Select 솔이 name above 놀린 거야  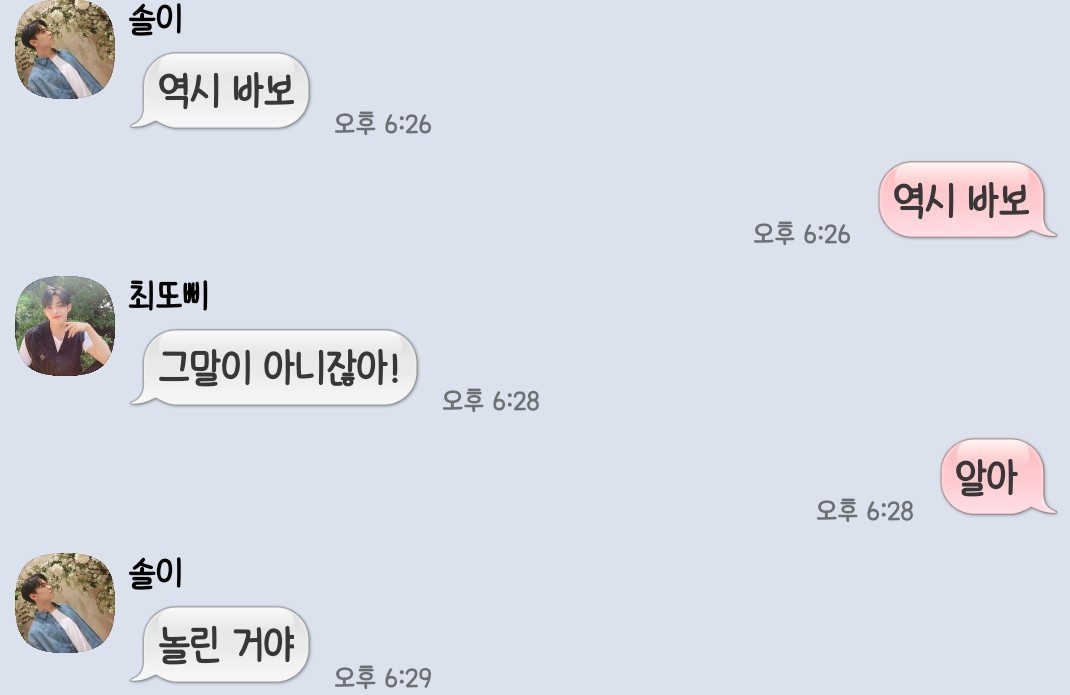coord(156,572)
